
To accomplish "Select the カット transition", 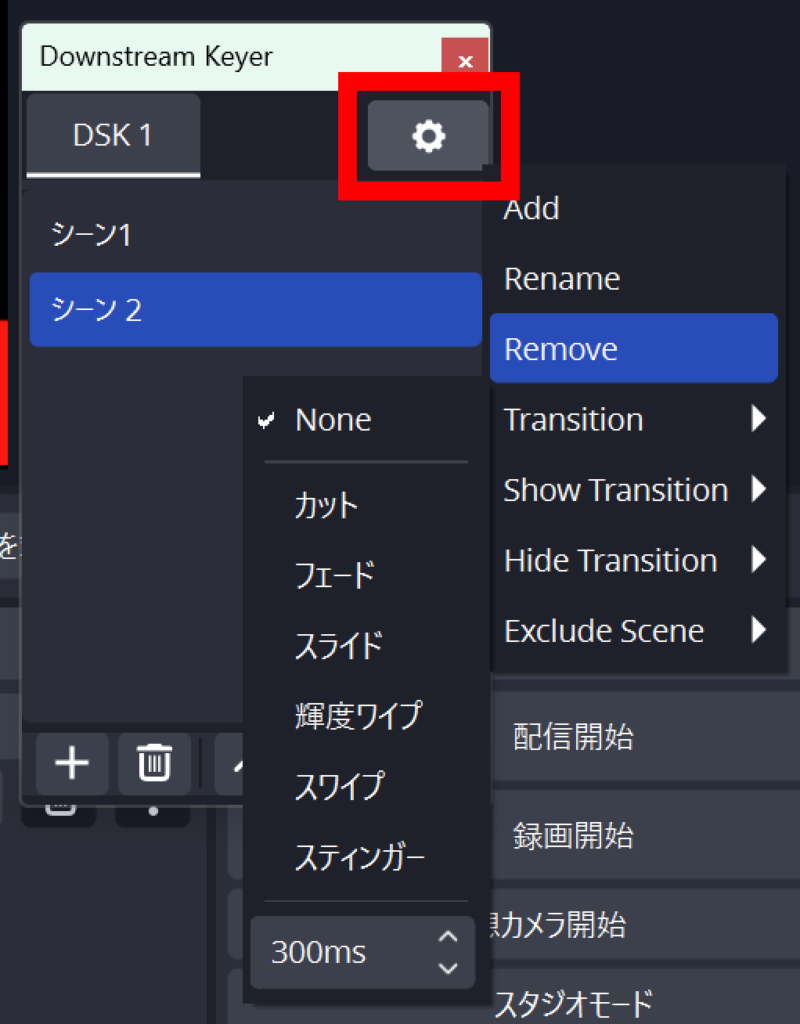I will tap(325, 507).
